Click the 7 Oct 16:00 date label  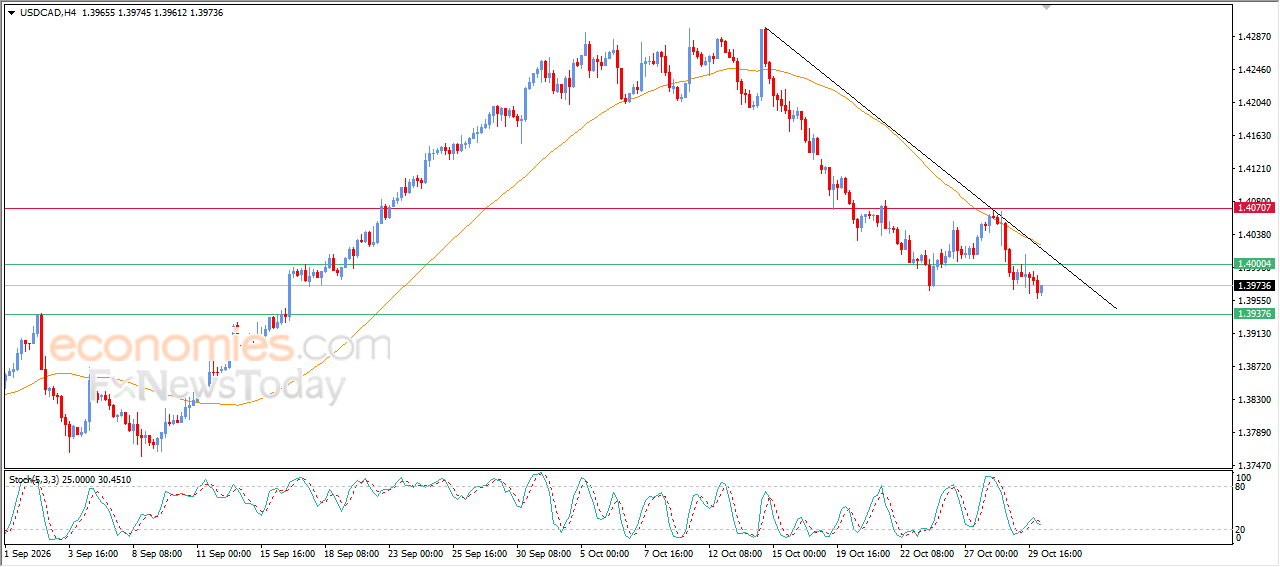(x=669, y=553)
